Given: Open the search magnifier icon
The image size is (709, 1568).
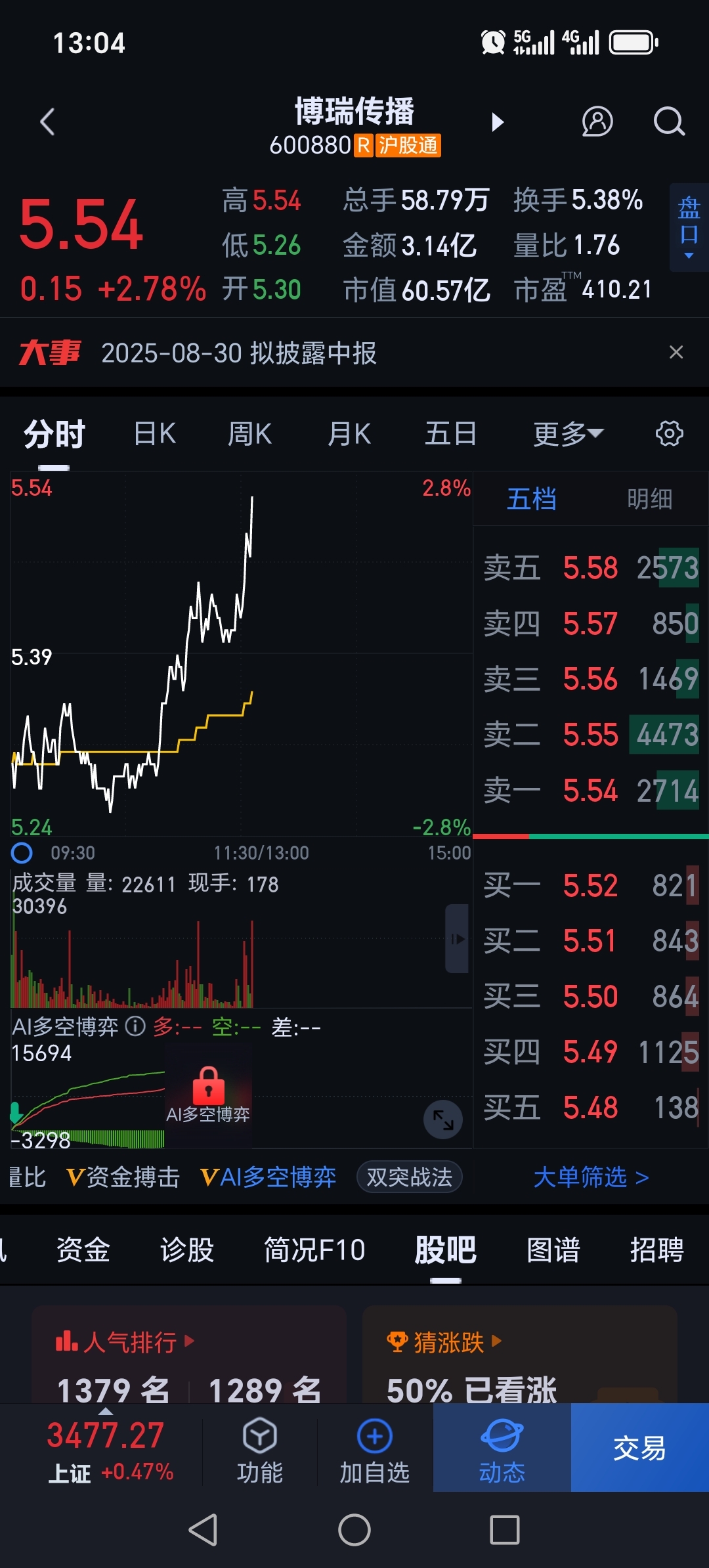Looking at the screenshot, I should 669,122.
